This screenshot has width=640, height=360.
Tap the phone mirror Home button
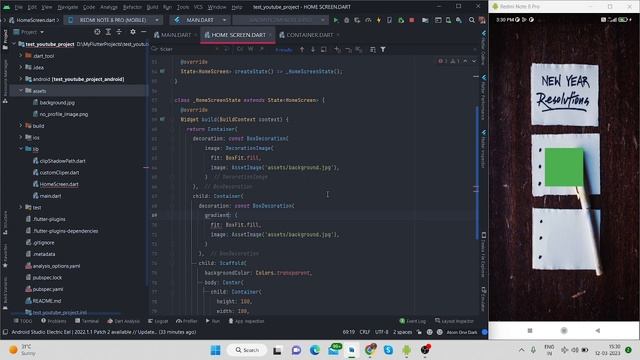(x=564, y=331)
